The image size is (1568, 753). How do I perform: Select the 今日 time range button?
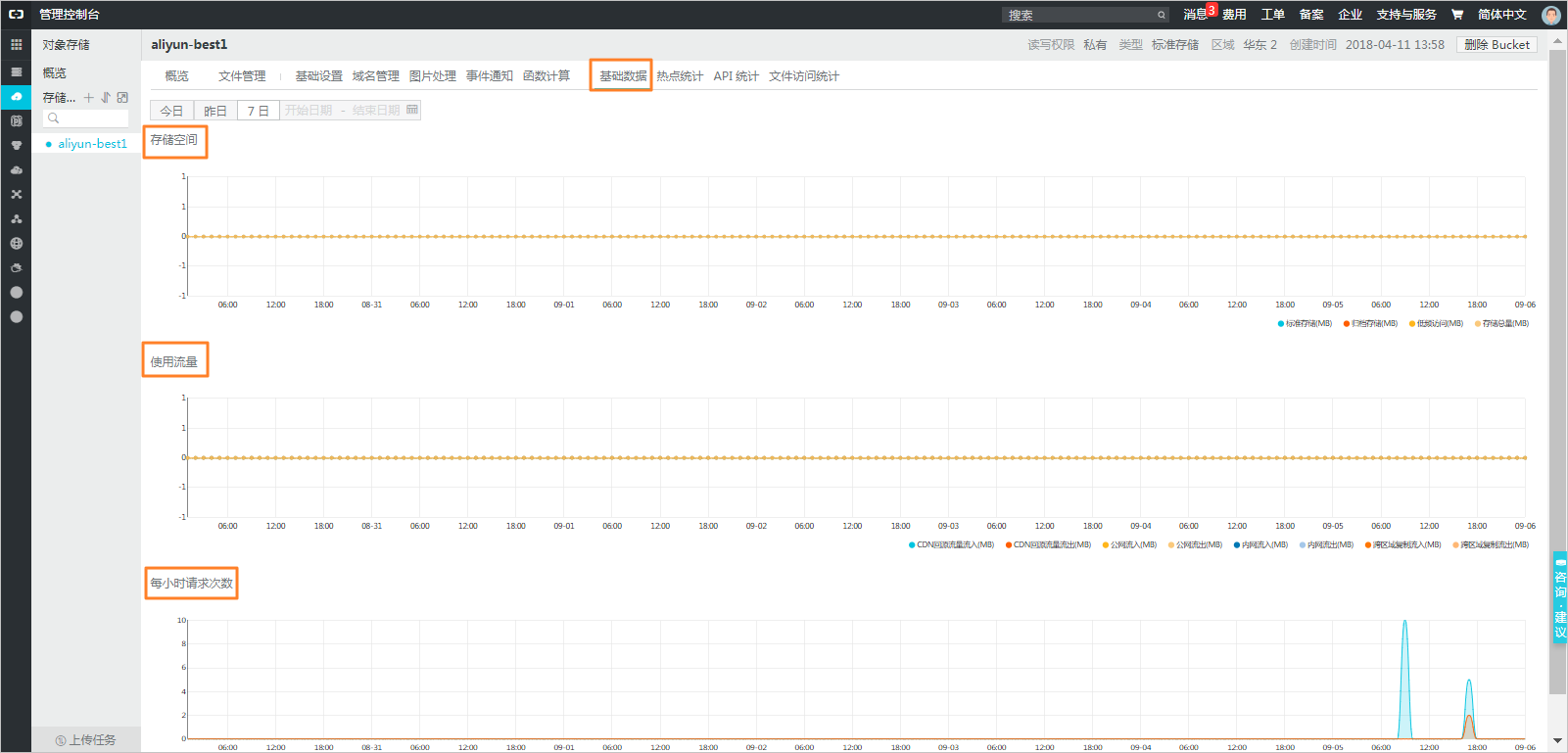(171, 111)
